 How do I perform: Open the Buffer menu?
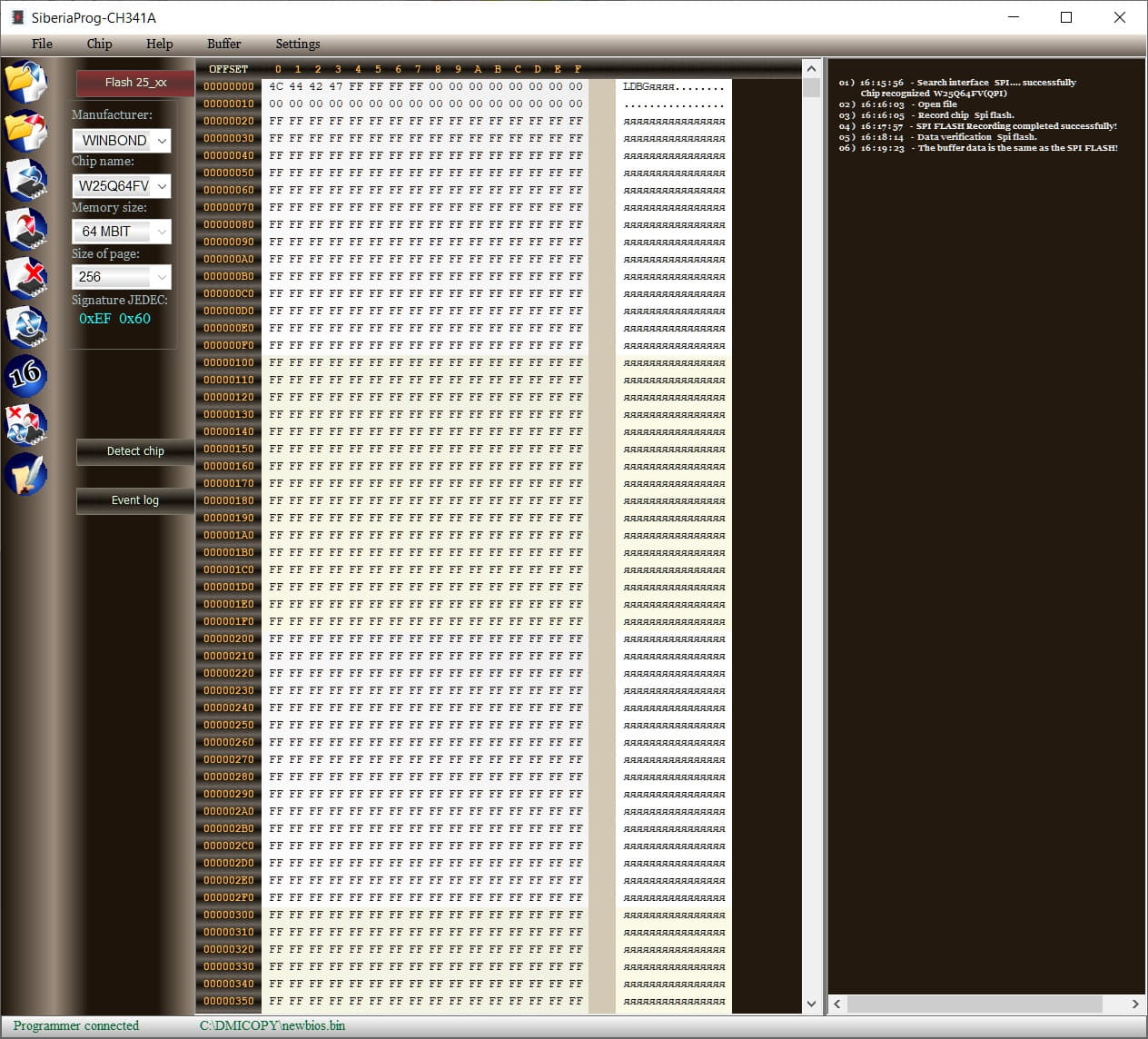pyautogui.click(x=223, y=44)
